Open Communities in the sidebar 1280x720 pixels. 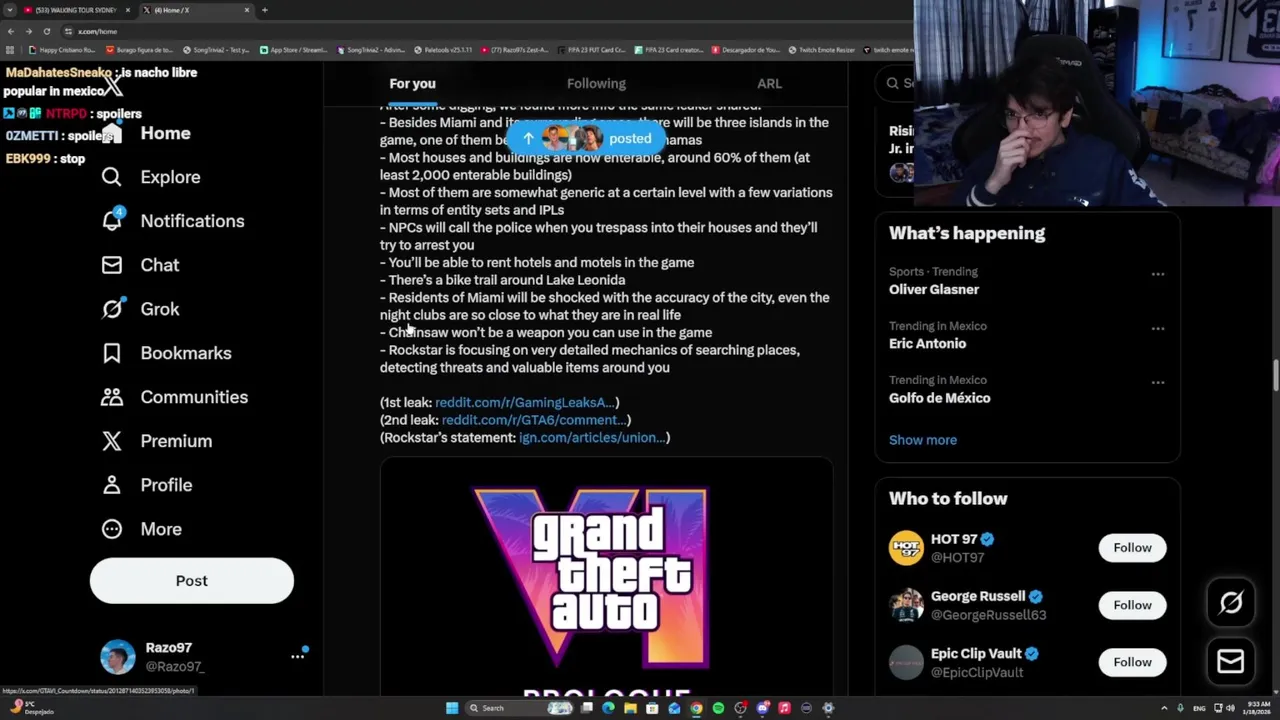pyautogui.click(x=174, y=397)
